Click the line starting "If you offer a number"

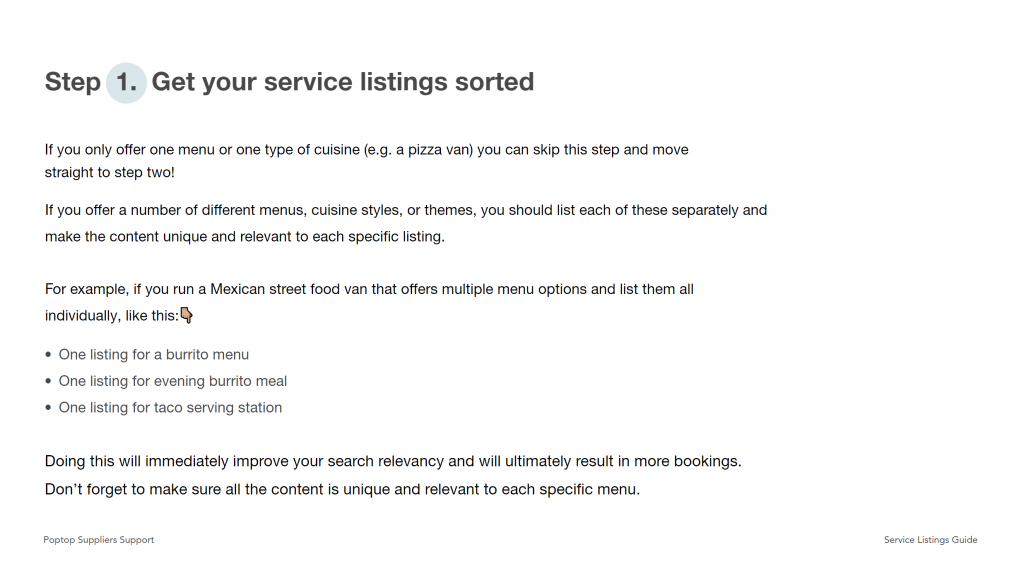[x=405, y=211]
